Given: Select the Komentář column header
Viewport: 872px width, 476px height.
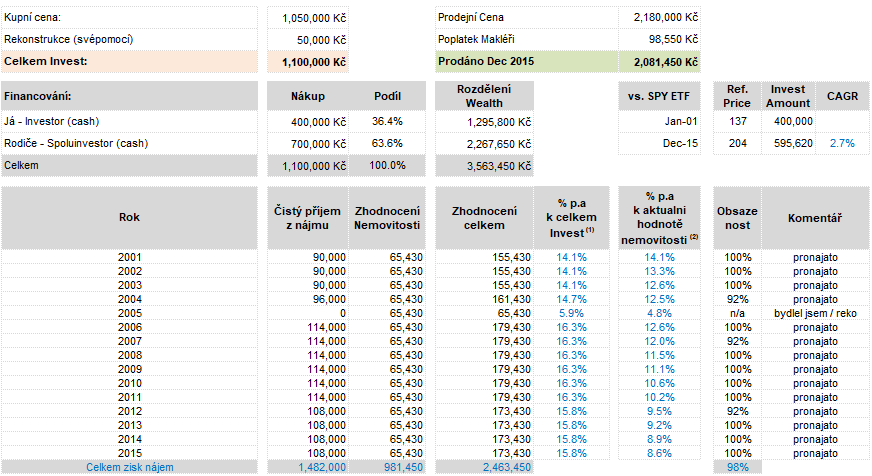Looking at the screenshot, I should tap(815, 217).
